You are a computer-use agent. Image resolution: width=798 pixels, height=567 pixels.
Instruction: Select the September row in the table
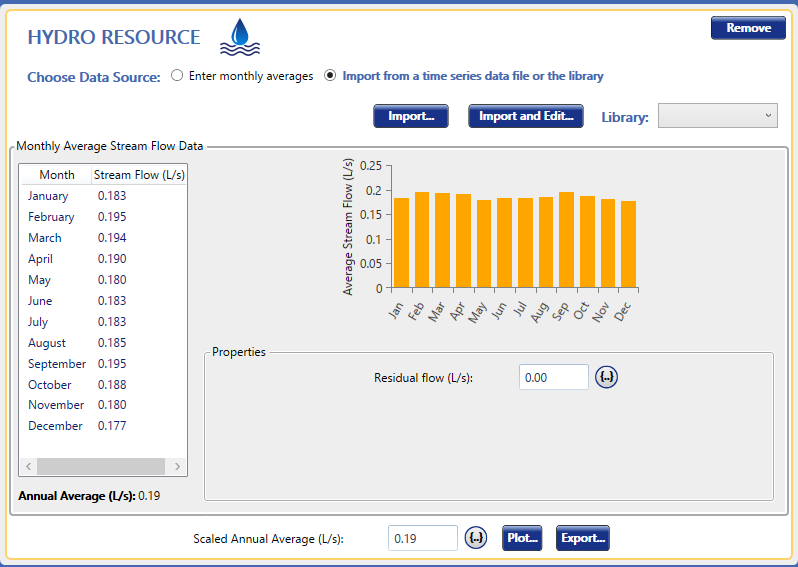coord(57,364)
